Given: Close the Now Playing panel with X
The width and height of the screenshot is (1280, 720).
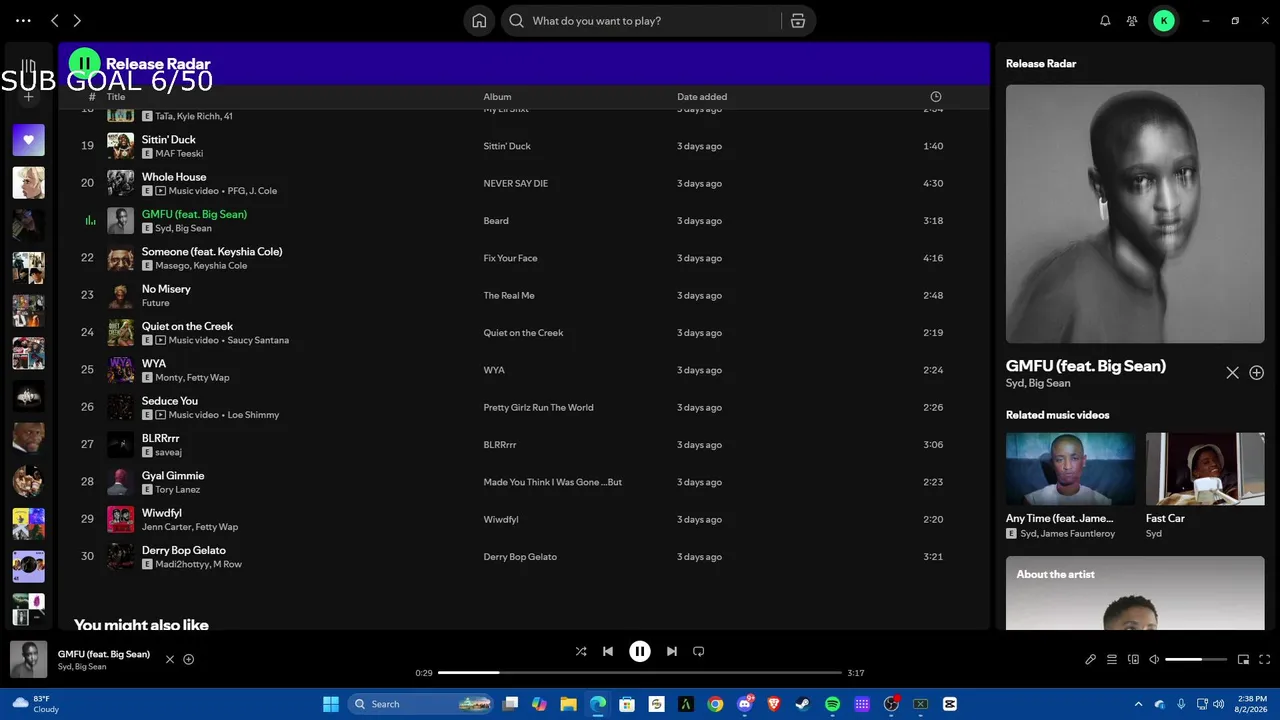Looking at the screenshot, I should point(1232,373).
